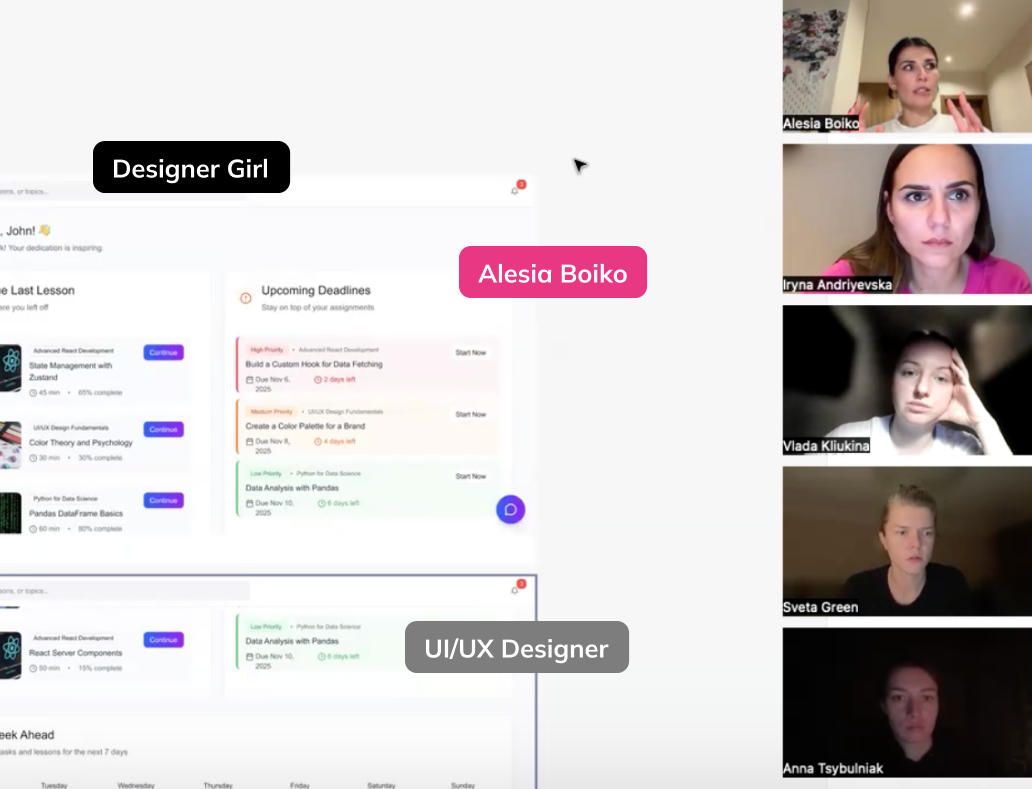Click the React Server Components course icon
Screen dimensions: 1032x789
(x=10, y=654)
